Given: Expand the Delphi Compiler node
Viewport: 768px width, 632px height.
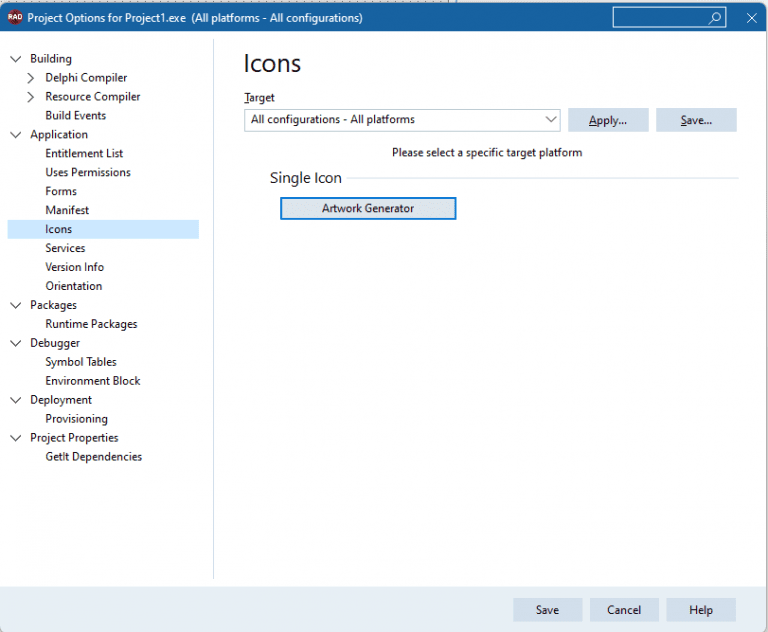Looking at the screenshot, I should pyautogui.click(x=30, y=78).
